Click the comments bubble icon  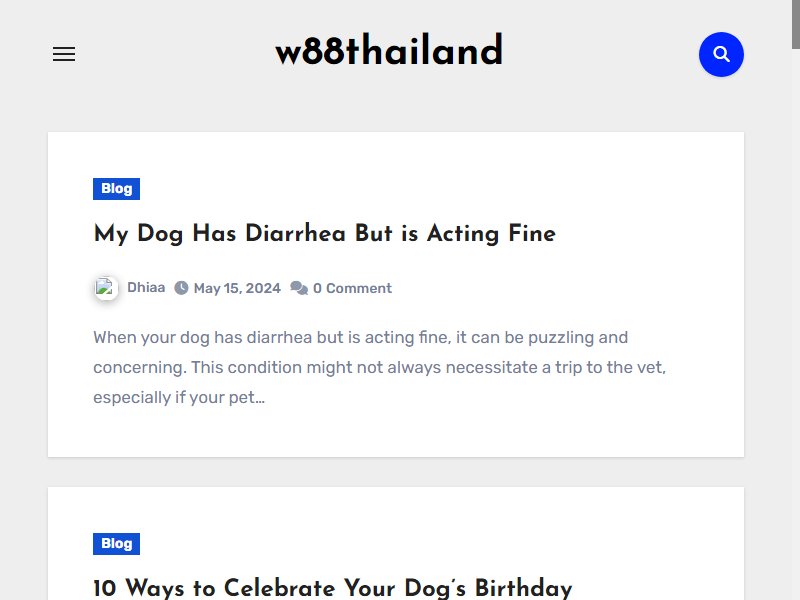(x=299, y=288)
